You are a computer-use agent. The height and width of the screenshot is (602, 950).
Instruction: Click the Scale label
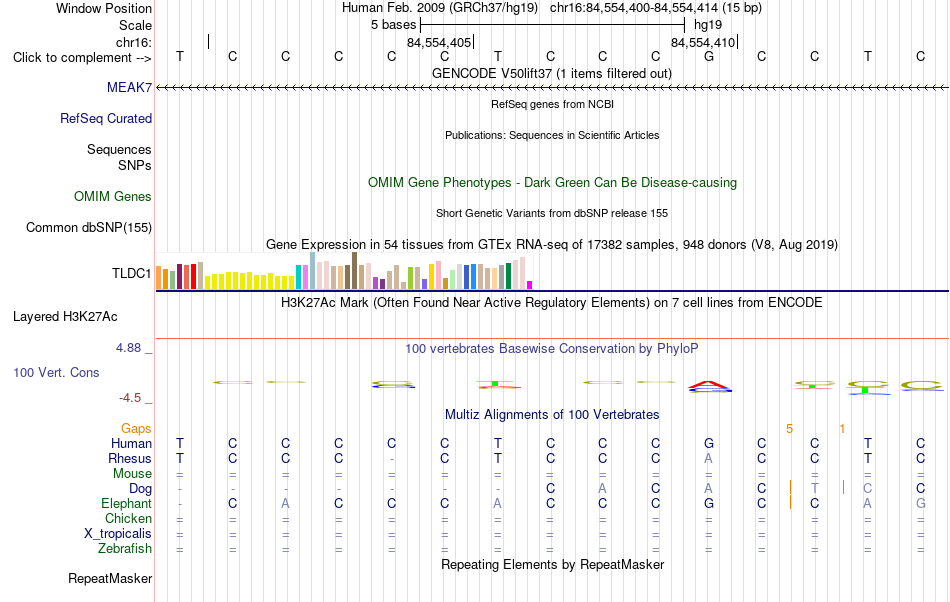135,25
